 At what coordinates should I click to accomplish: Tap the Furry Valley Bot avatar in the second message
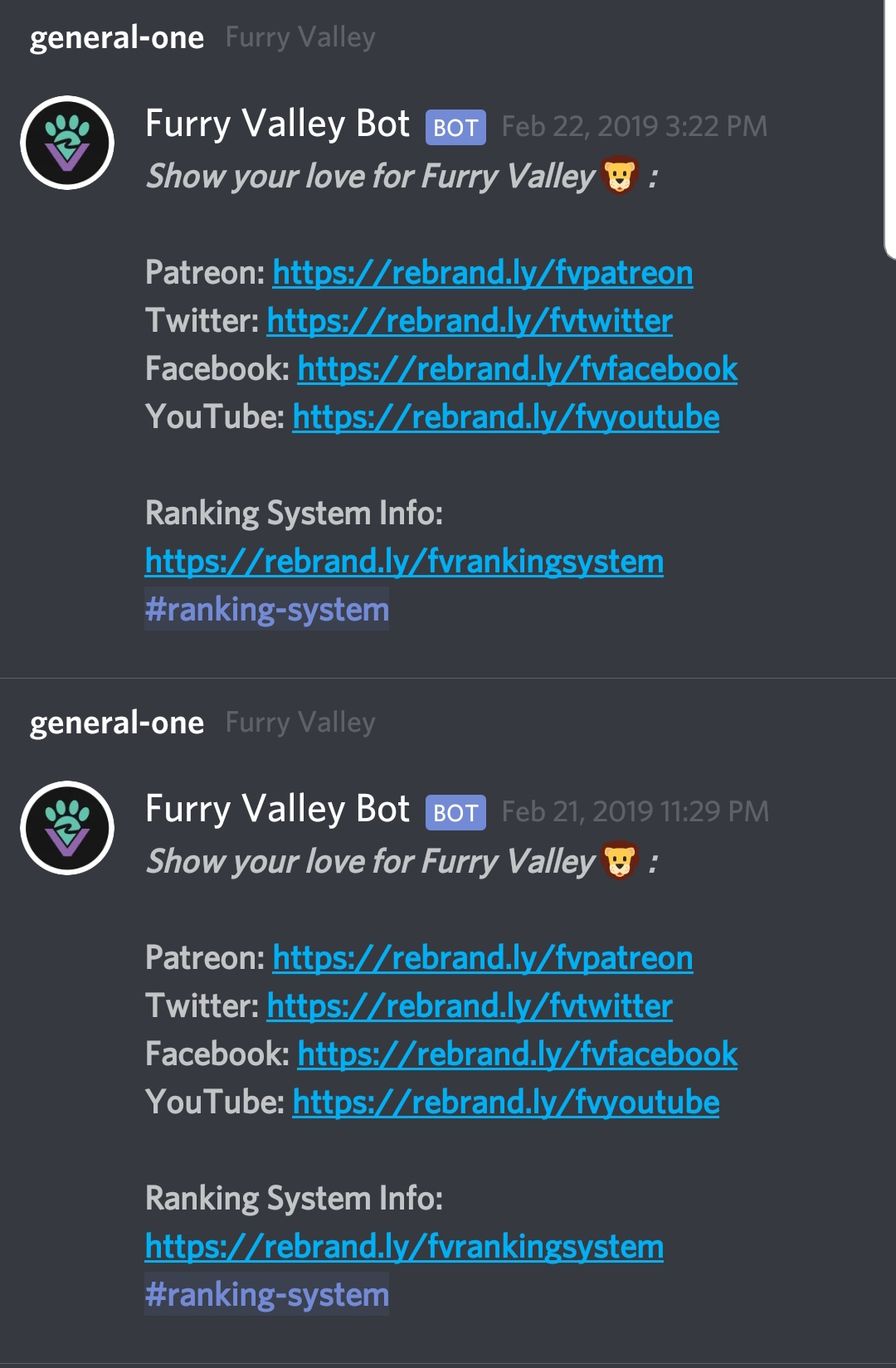67,828
